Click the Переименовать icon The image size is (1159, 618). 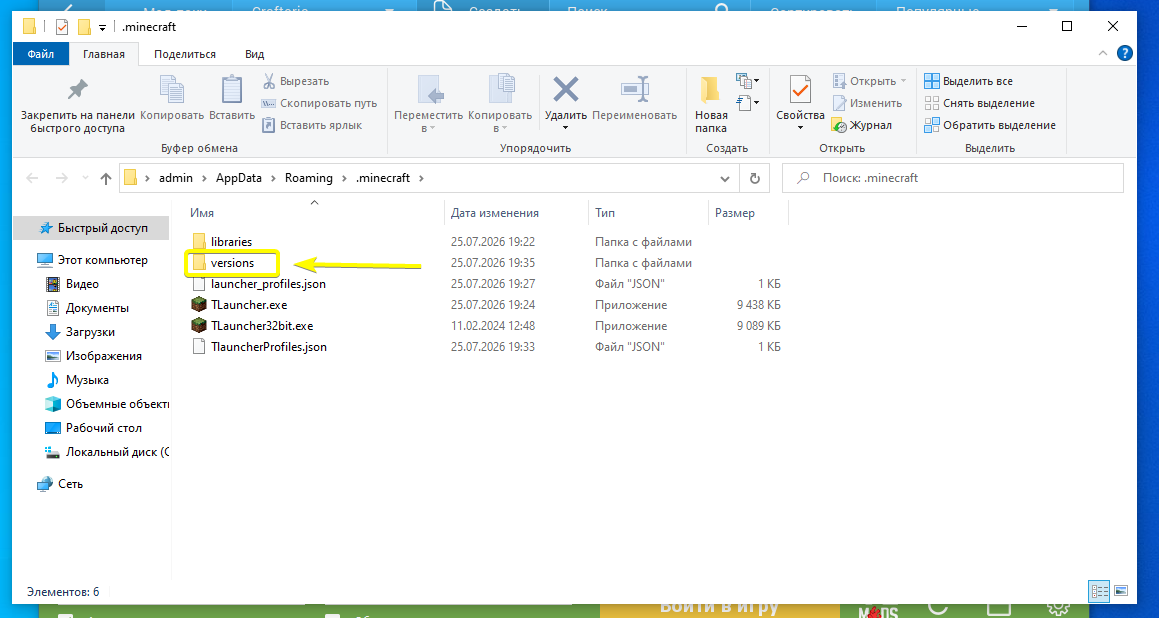pos(634,90)
